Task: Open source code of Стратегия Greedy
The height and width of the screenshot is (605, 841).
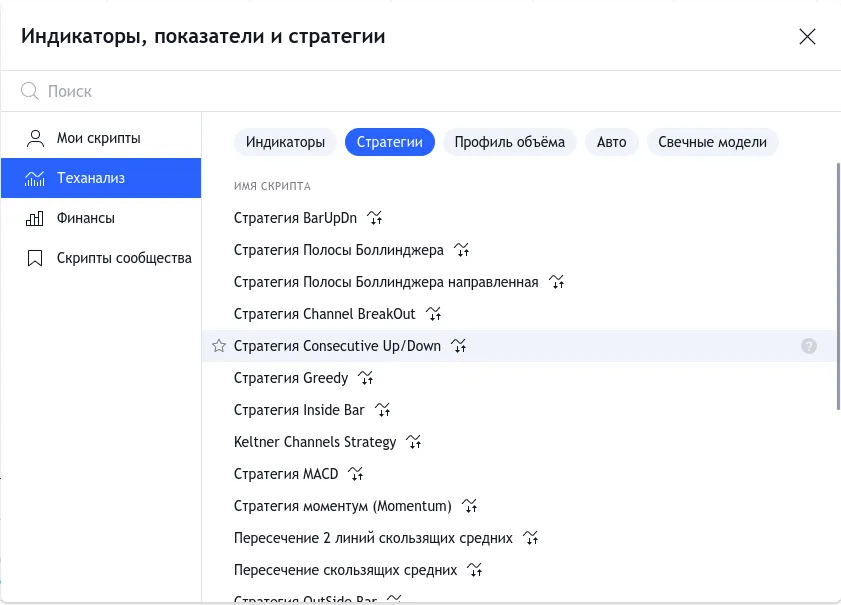Action: click(366, 378)
